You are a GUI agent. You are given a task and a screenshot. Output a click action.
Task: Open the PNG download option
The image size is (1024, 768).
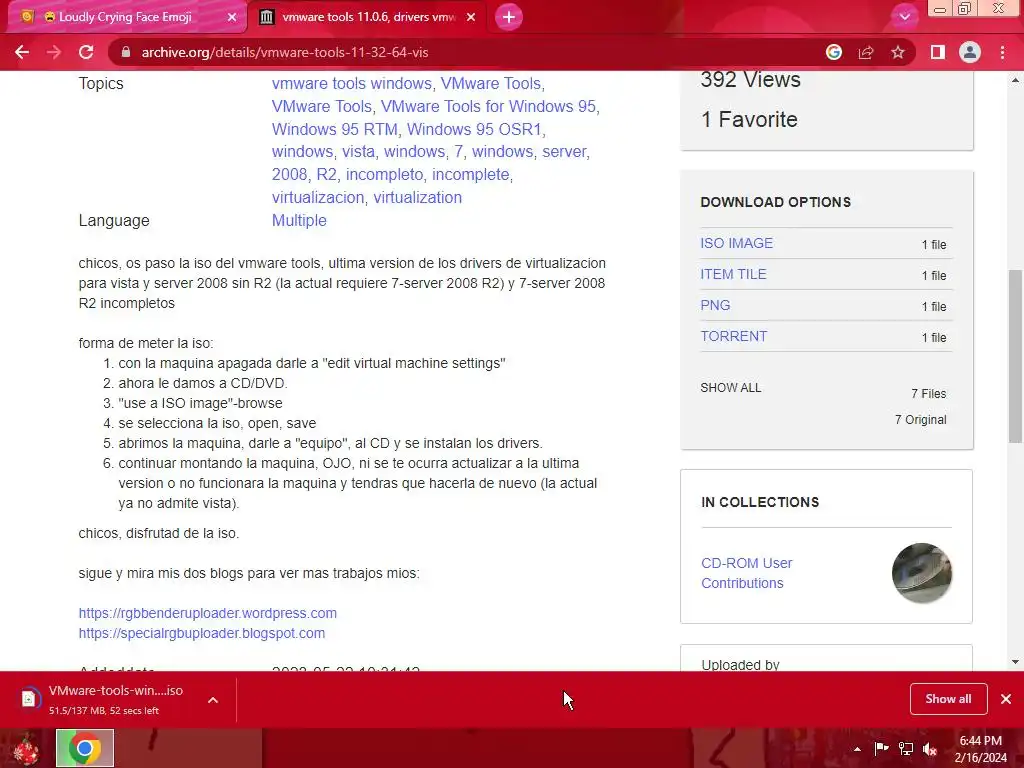coord(715,305)
